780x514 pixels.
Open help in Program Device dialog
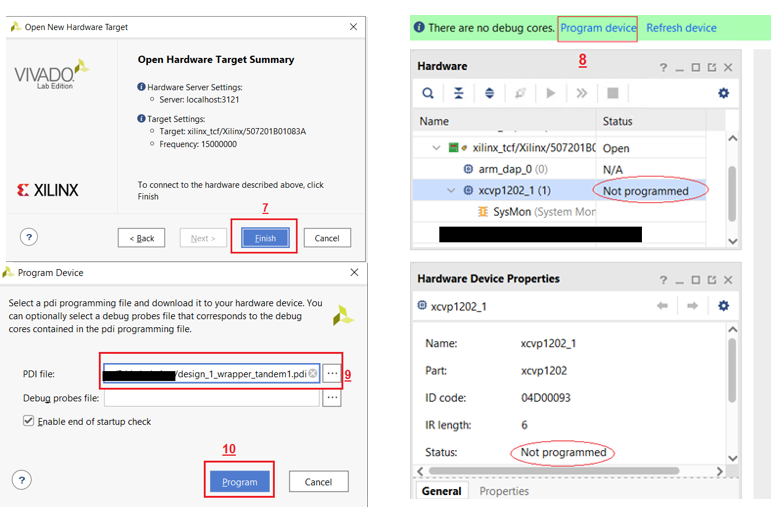pyautogui.click(x=22, y=480)
